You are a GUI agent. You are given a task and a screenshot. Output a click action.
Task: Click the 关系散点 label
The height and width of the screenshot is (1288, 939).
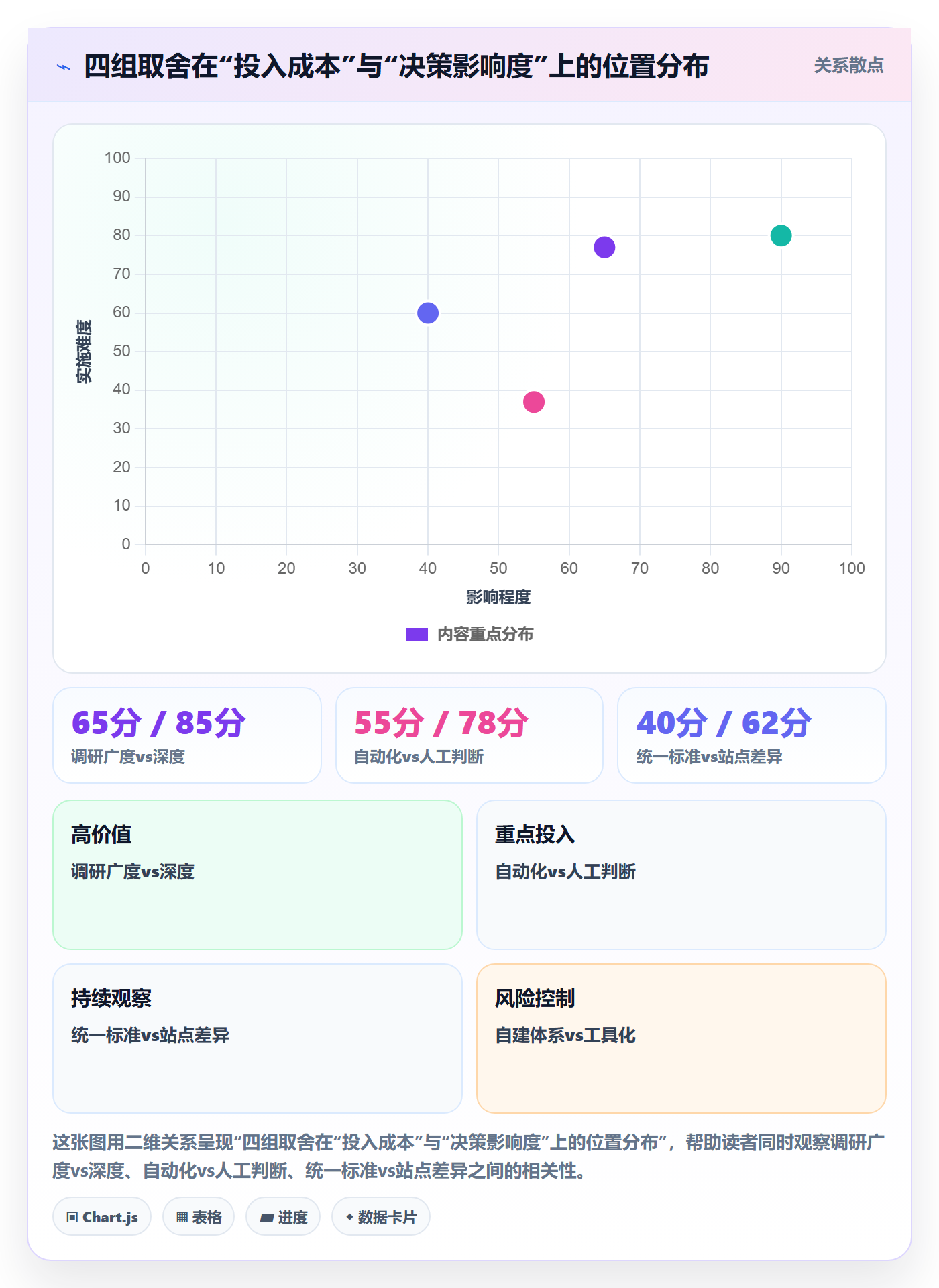(848, 66)
